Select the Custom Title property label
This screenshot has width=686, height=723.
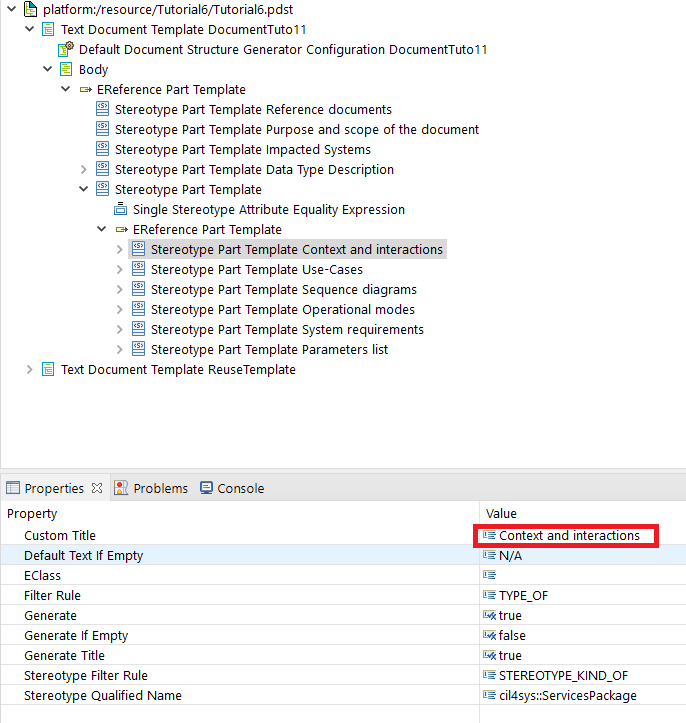point(60,535)
